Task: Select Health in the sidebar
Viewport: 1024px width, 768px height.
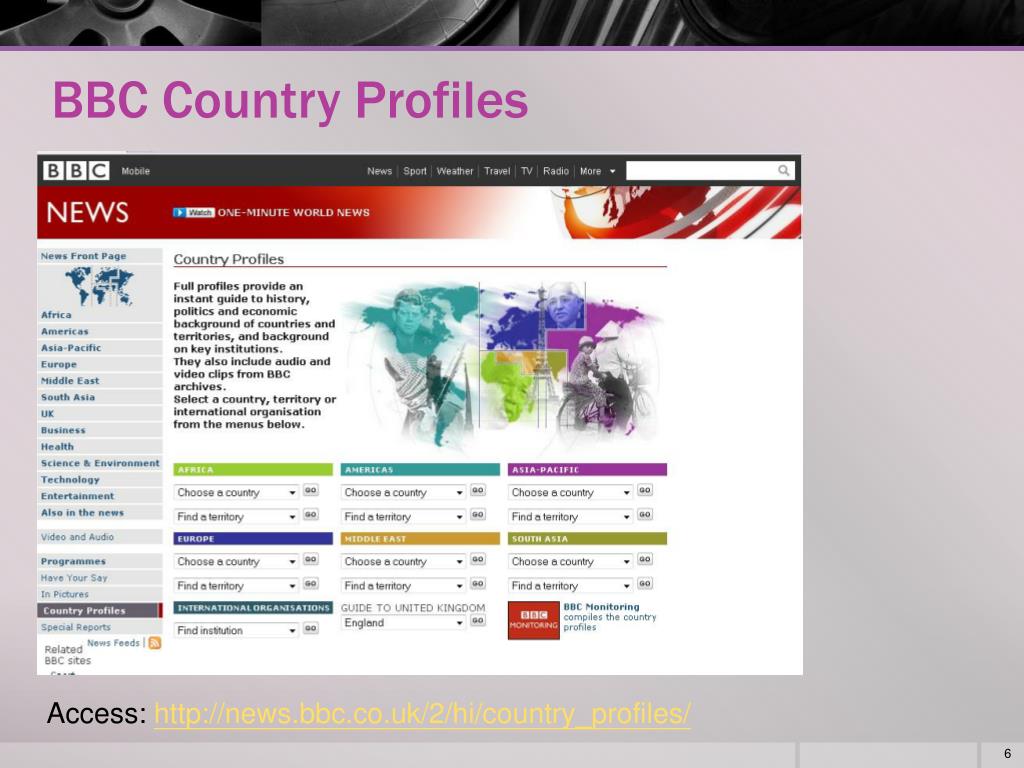Action: click(100, 447)
